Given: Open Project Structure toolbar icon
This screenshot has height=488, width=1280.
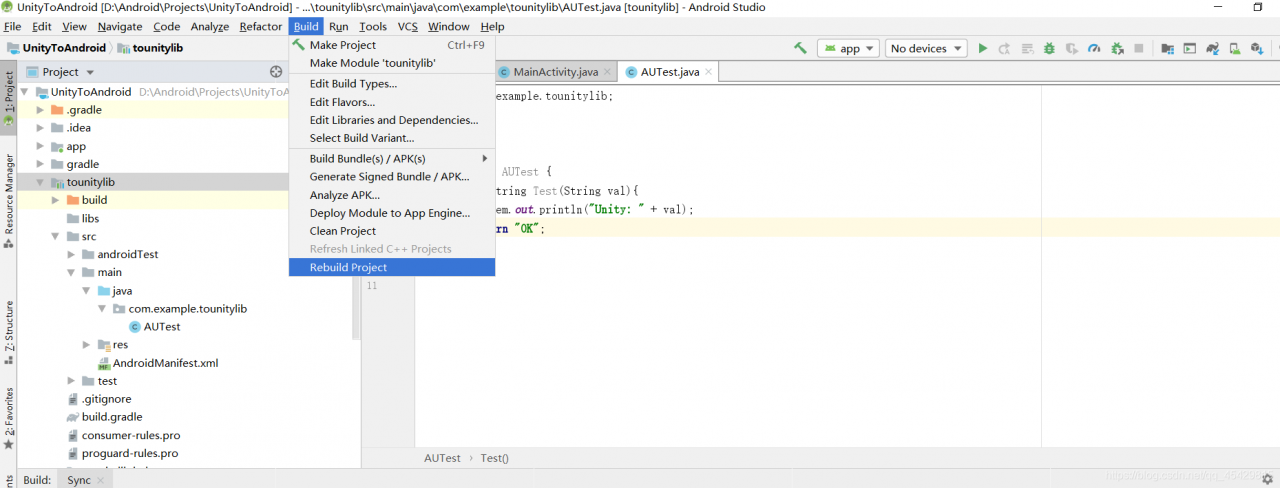Looking at the screenshot, I should point(1167,48).
